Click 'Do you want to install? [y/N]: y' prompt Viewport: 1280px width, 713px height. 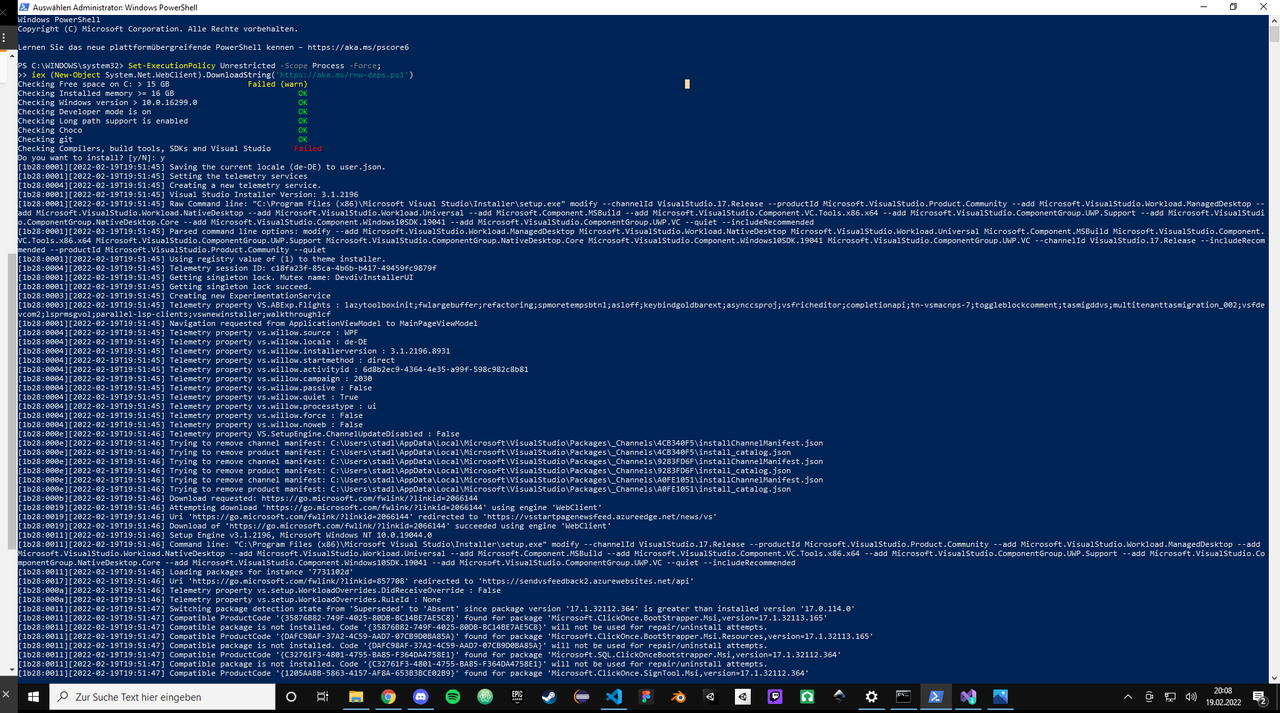click(92, 158)
